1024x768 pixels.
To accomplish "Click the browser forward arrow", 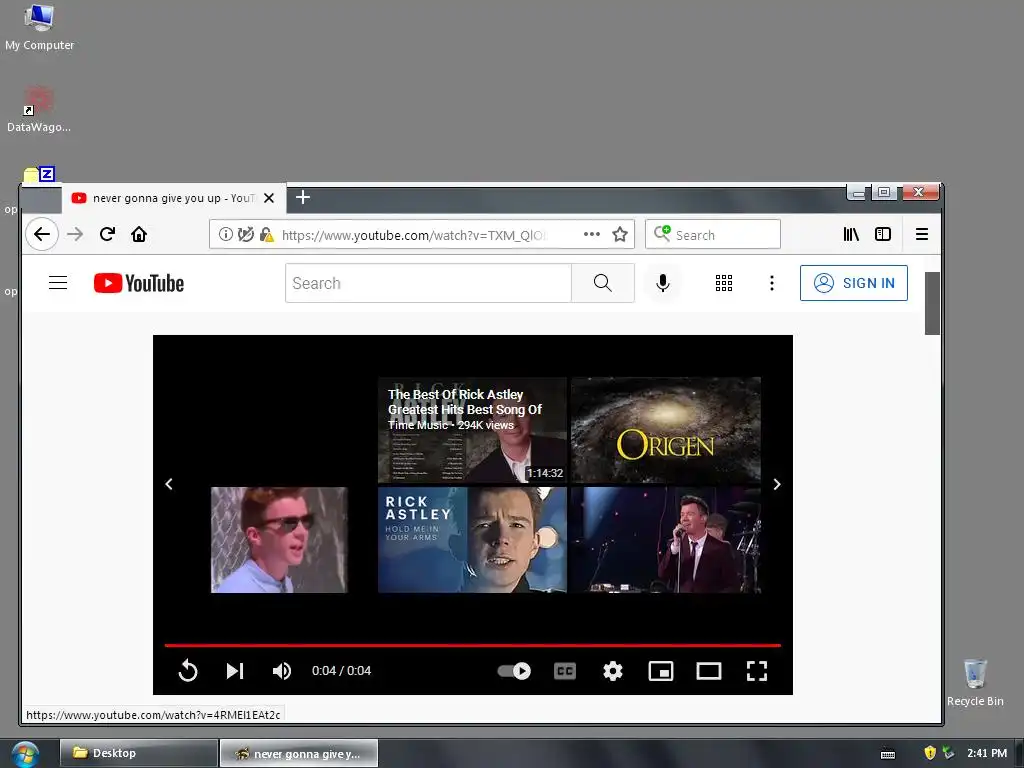I will point(75,234).
